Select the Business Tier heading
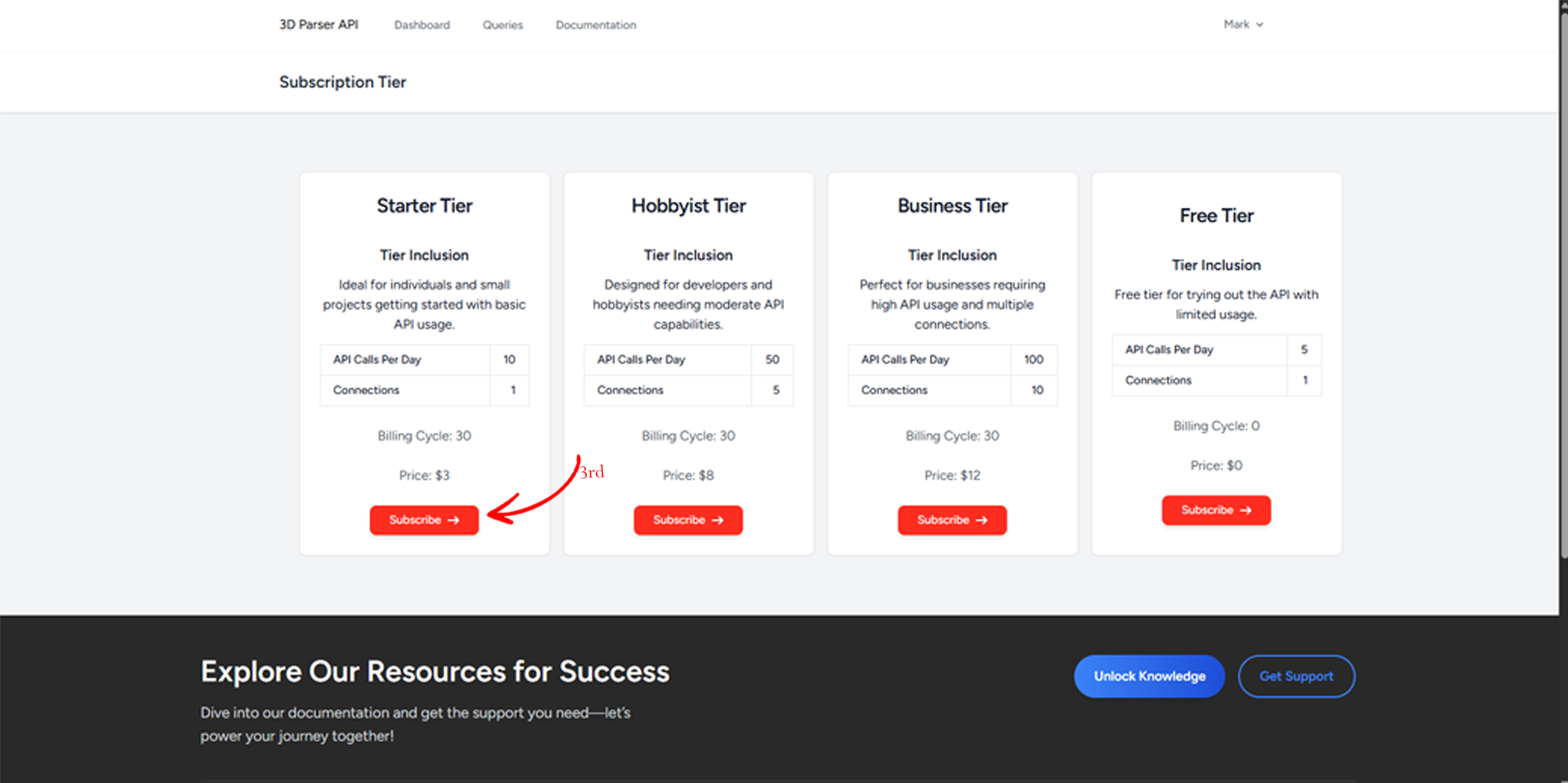The width and height of the screenshot is (1568, 783). [953, 206]
